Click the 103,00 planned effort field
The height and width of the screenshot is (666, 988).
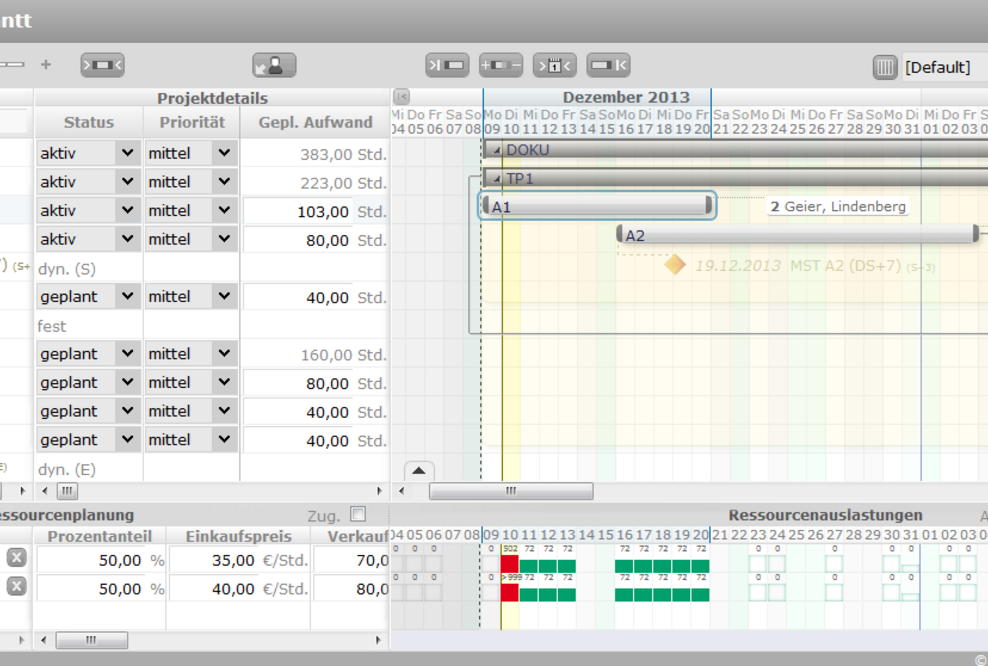(x=298, y=211)
